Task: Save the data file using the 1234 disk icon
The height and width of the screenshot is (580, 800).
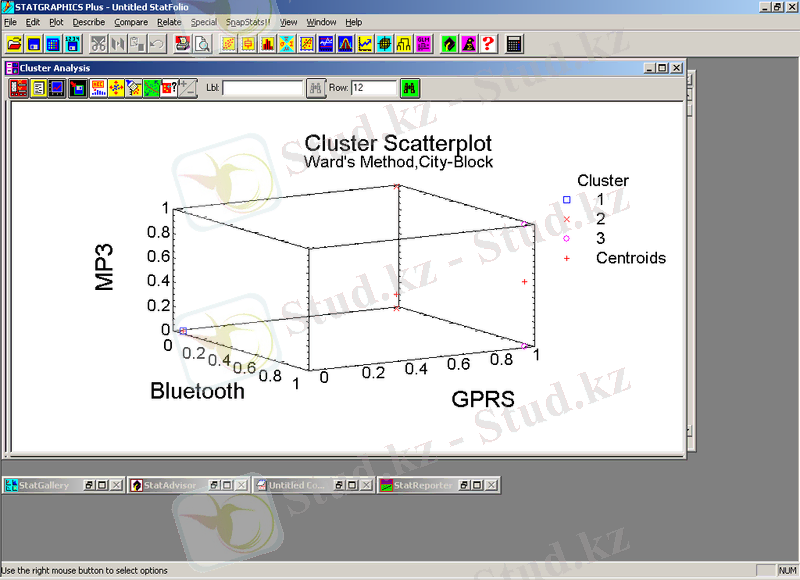Action: point(72,44)
